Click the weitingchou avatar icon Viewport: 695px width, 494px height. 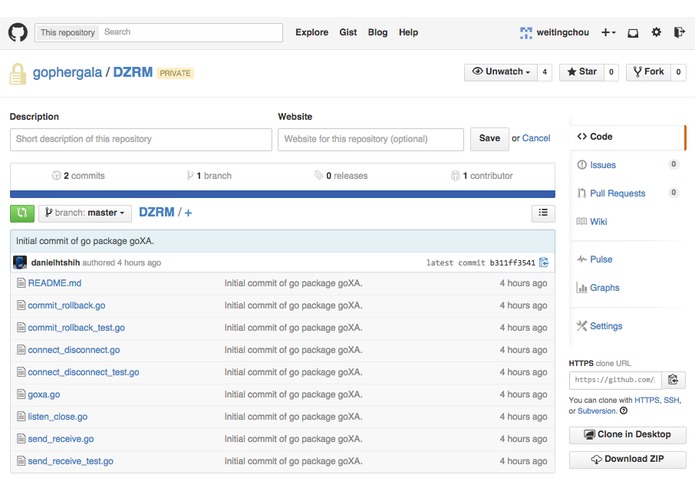coord(526,32)
